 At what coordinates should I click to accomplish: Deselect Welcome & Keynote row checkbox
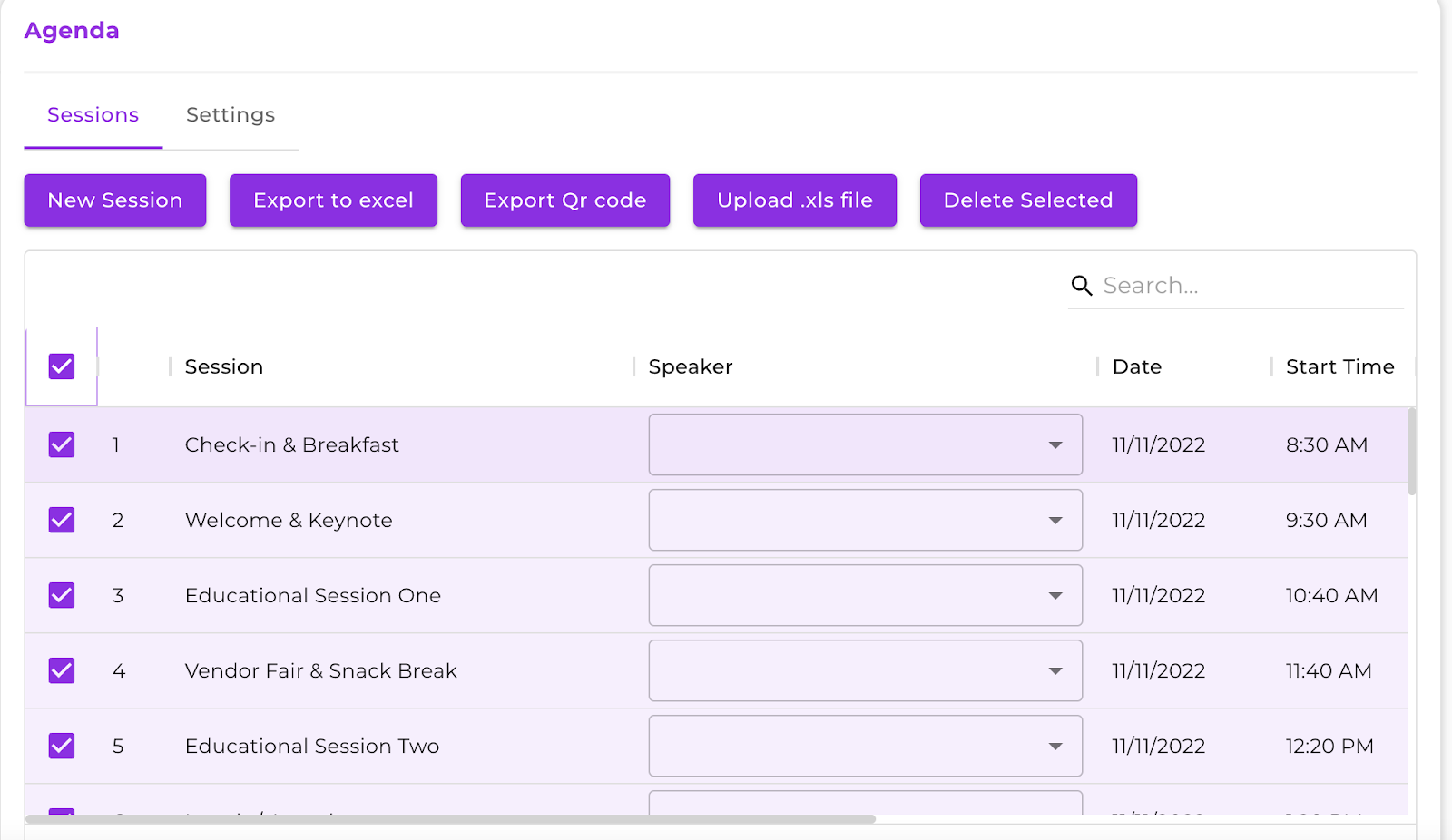coord(62,520)
